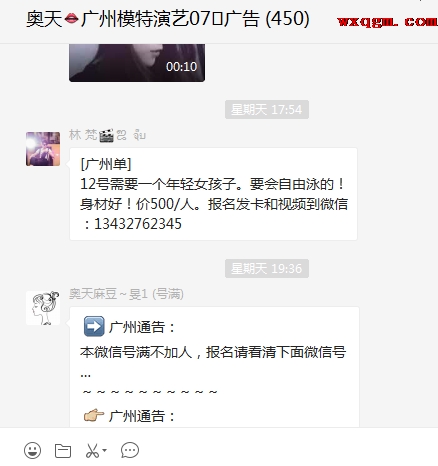Click the lips emoji in chat title
Screen dimensions: 438x466
pos(71,19)
